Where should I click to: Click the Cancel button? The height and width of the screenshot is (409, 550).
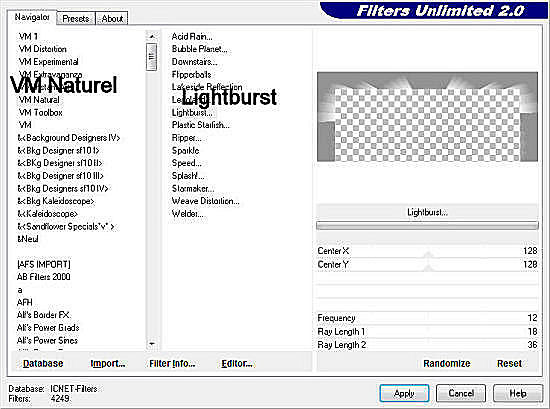coord(461,393)
